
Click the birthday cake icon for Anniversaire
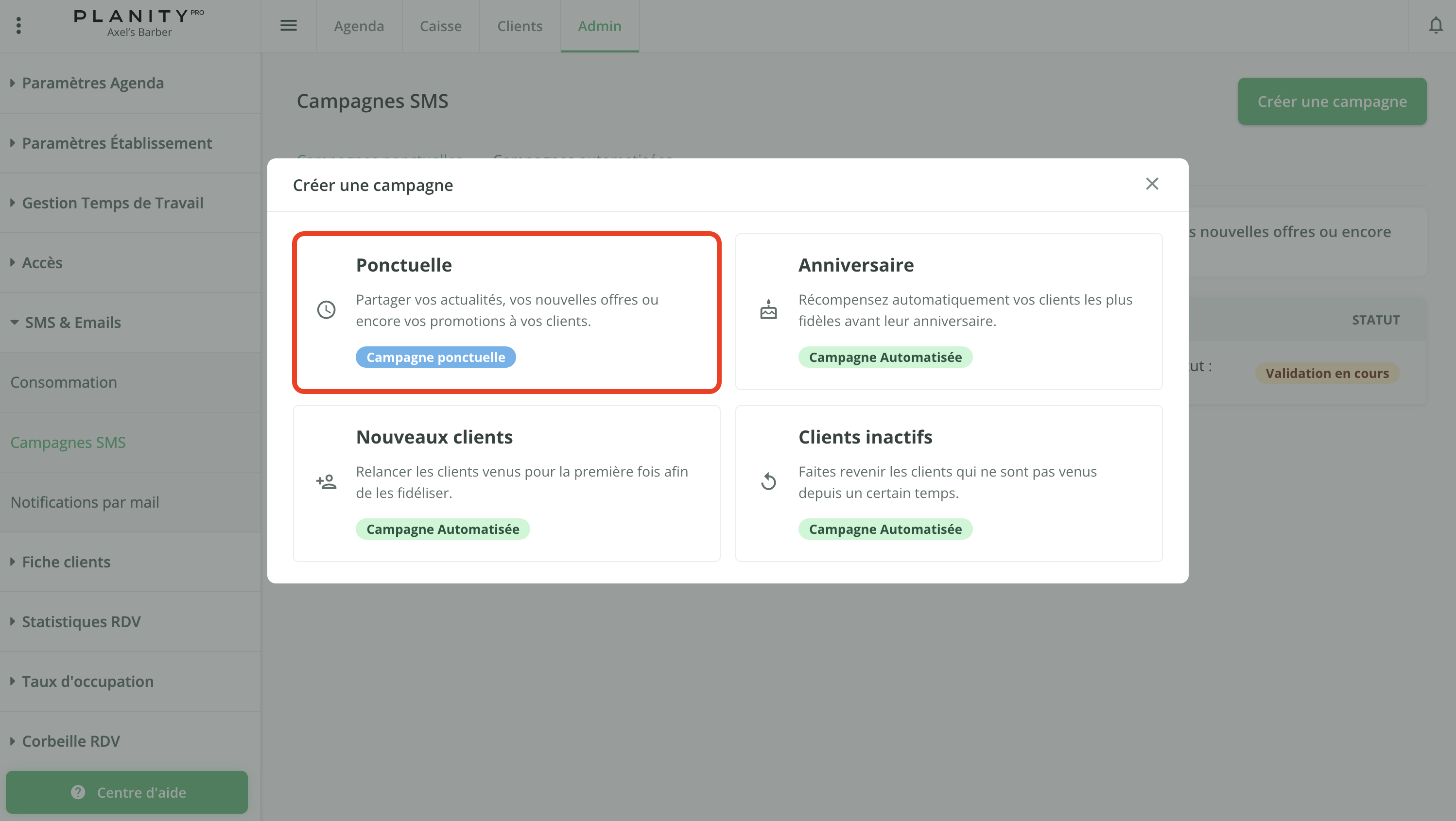pyautogui.click(x=768, y=309)
